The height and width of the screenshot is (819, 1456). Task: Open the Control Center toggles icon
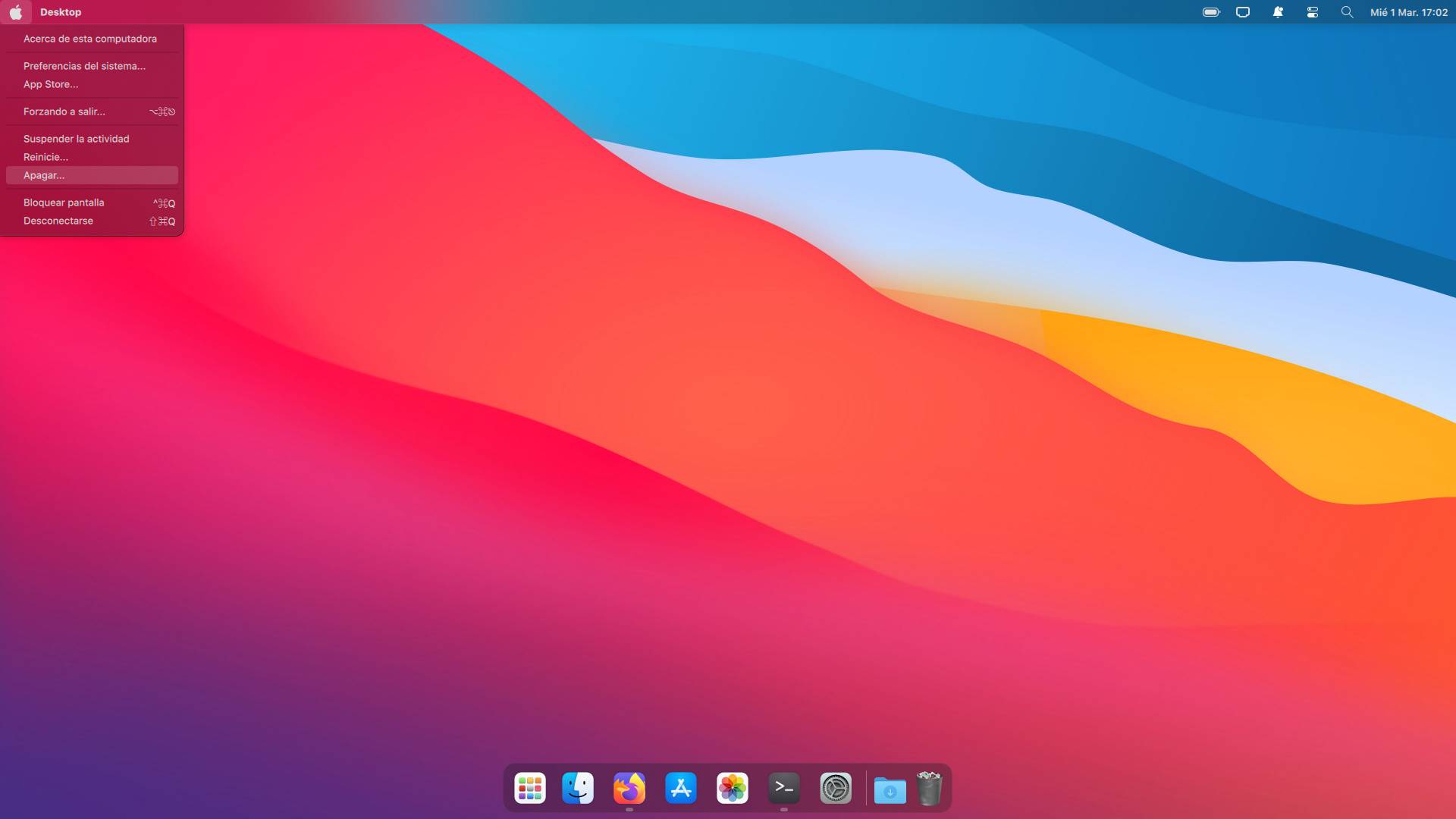click(1313, 12)
